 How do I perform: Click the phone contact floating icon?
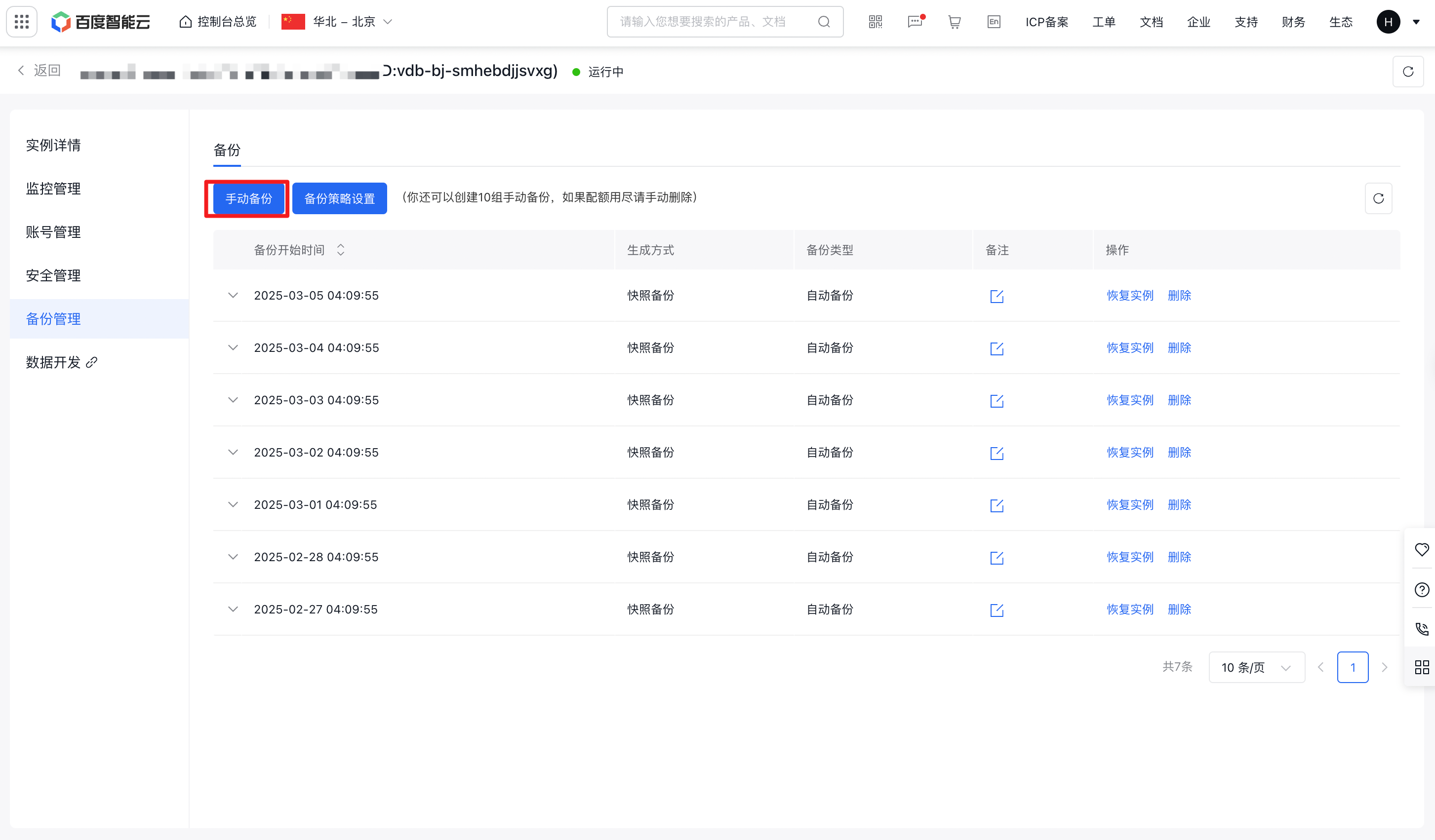[1422, 628]
